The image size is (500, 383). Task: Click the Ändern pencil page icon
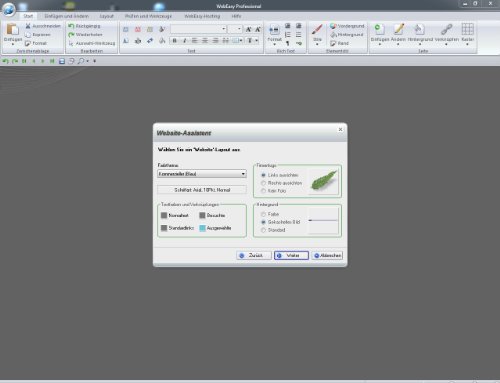[398, 29]
